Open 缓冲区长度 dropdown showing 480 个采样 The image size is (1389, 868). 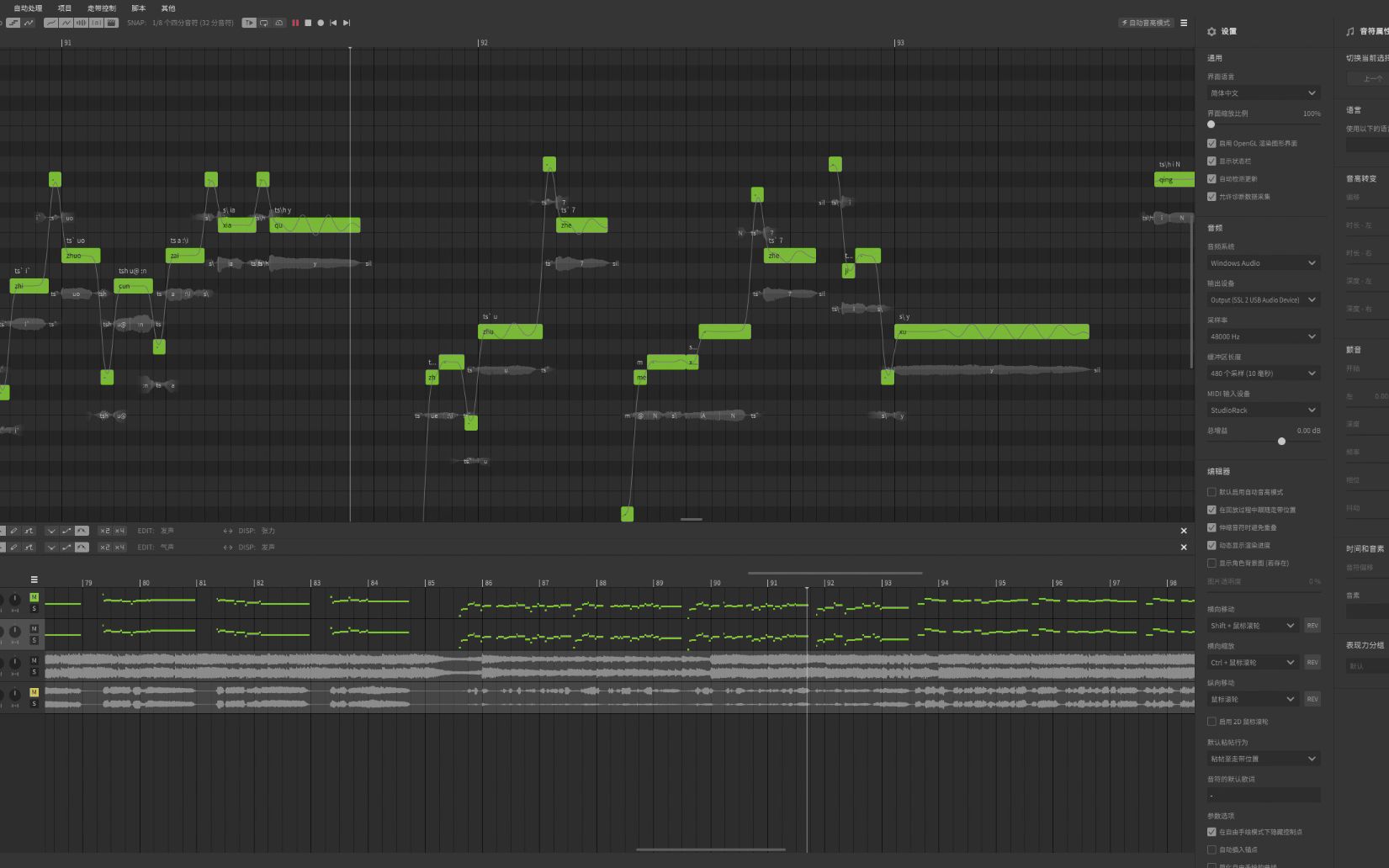1264,373
